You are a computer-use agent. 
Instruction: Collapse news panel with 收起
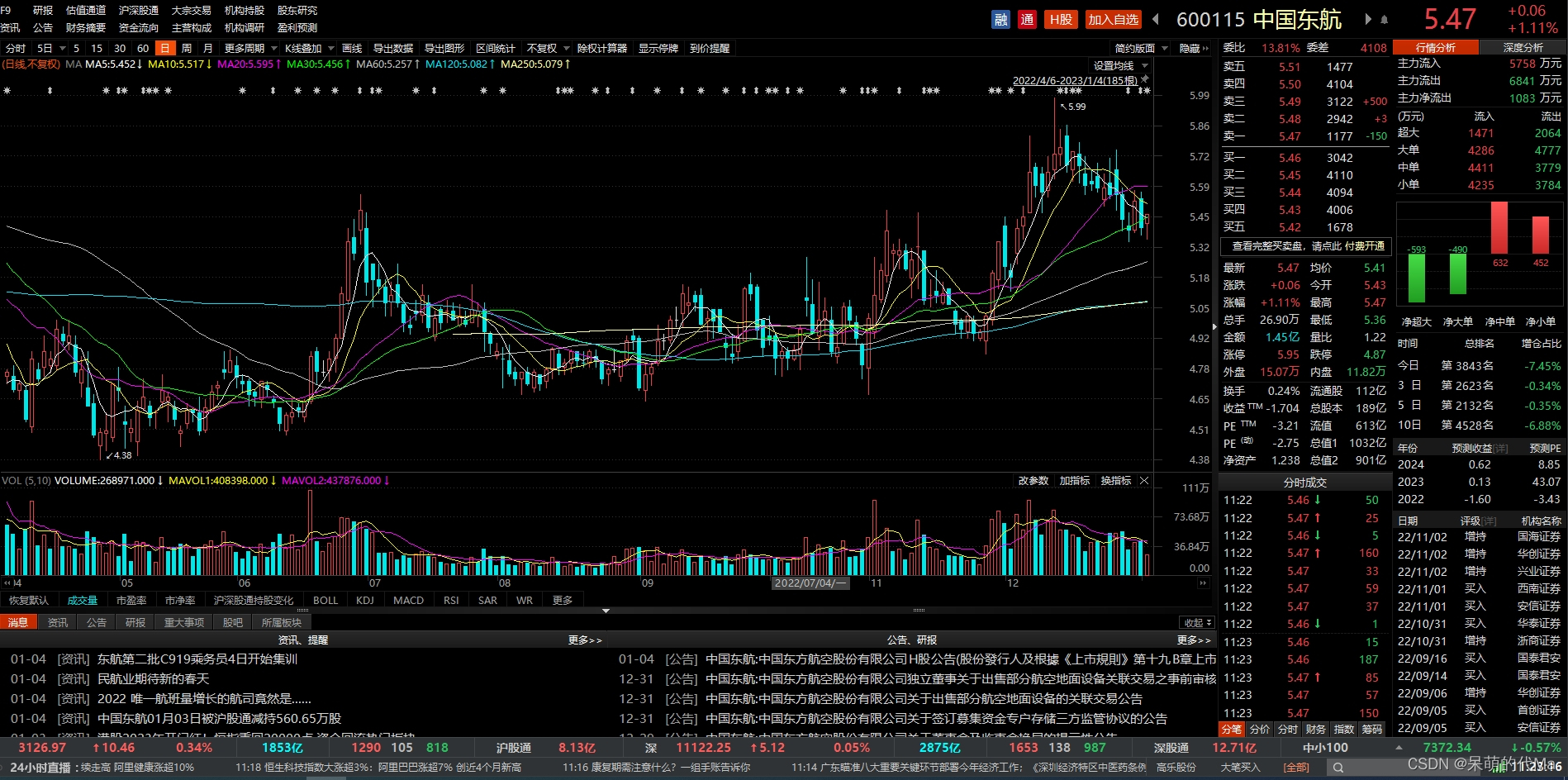1197,622
